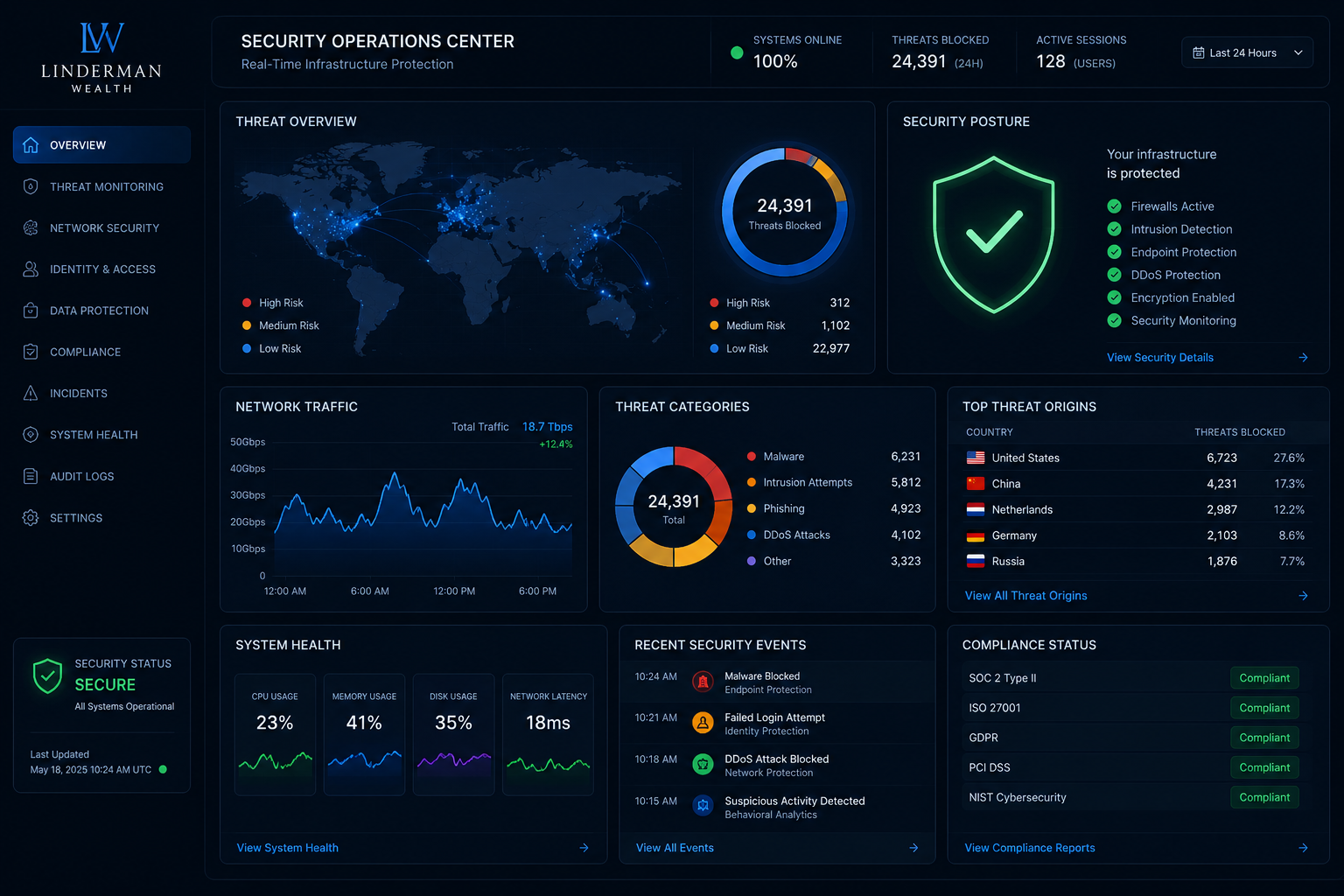Viewport: 1344px width, 896px height.
Task: Click the SOC 2 Type II Compliant badge
Action: coord(1264,678)
